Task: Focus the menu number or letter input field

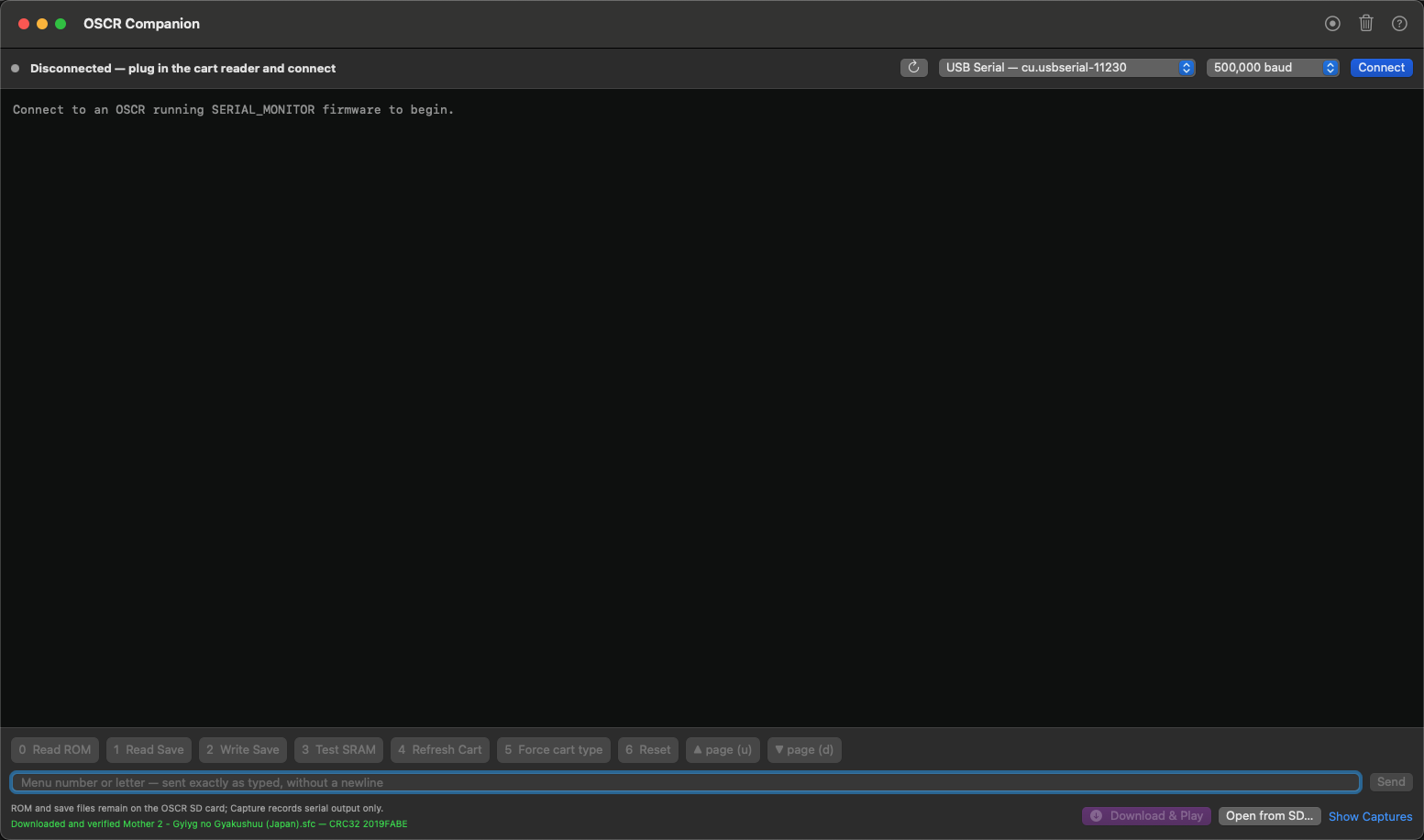Action: point(685,782)
